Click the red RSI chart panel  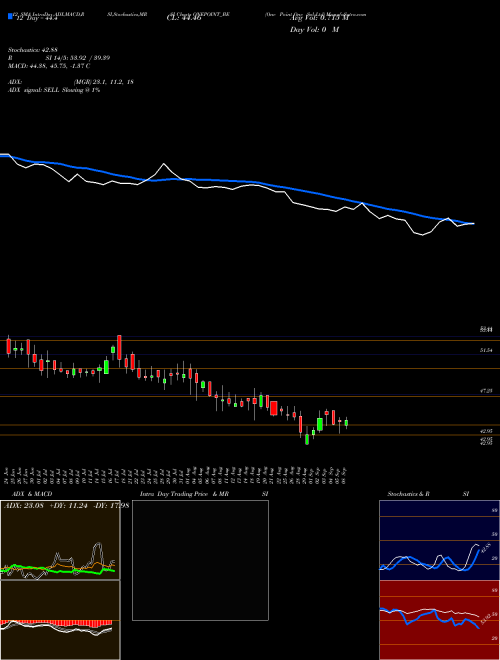(439, 620)
